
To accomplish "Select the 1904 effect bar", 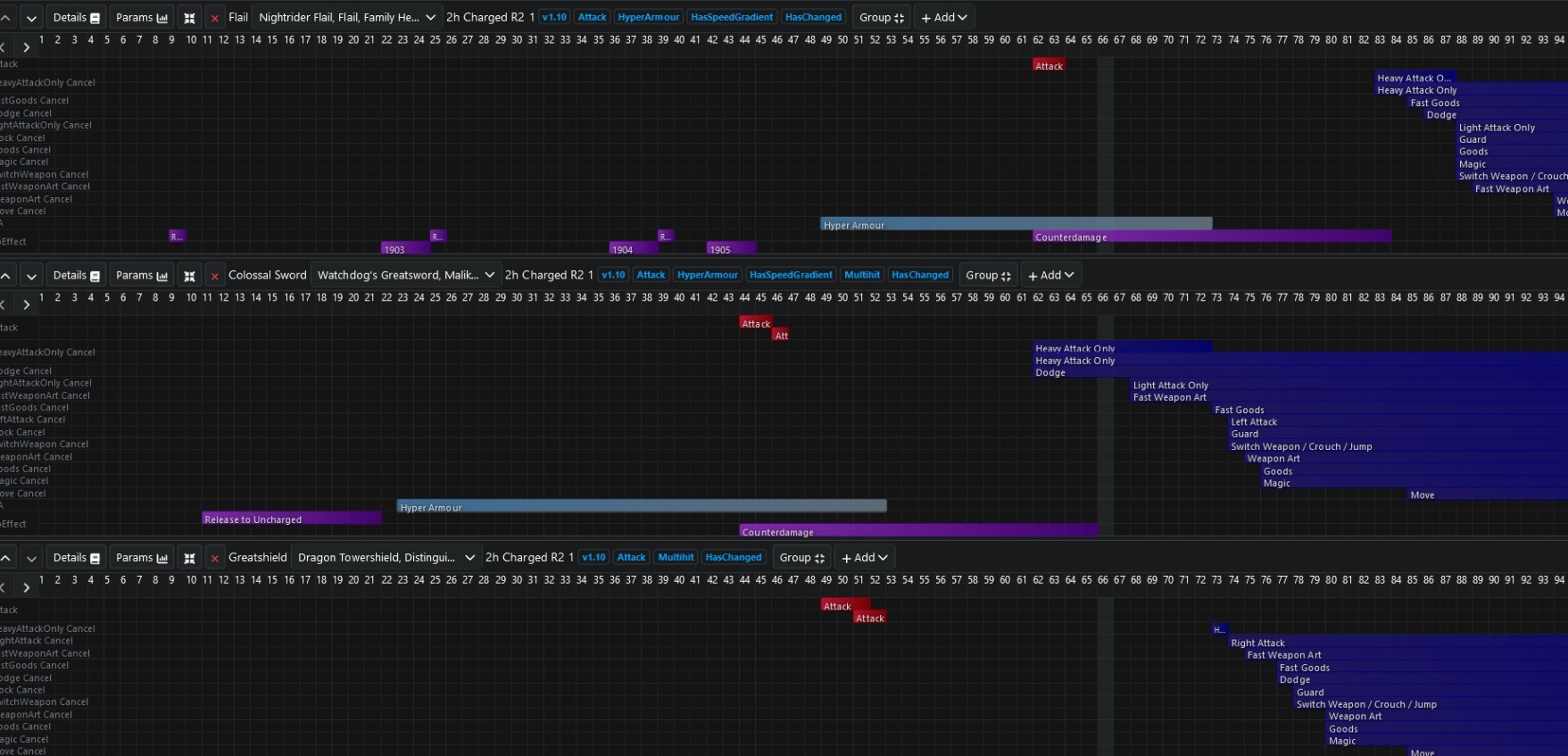I will tap(634, 248).
